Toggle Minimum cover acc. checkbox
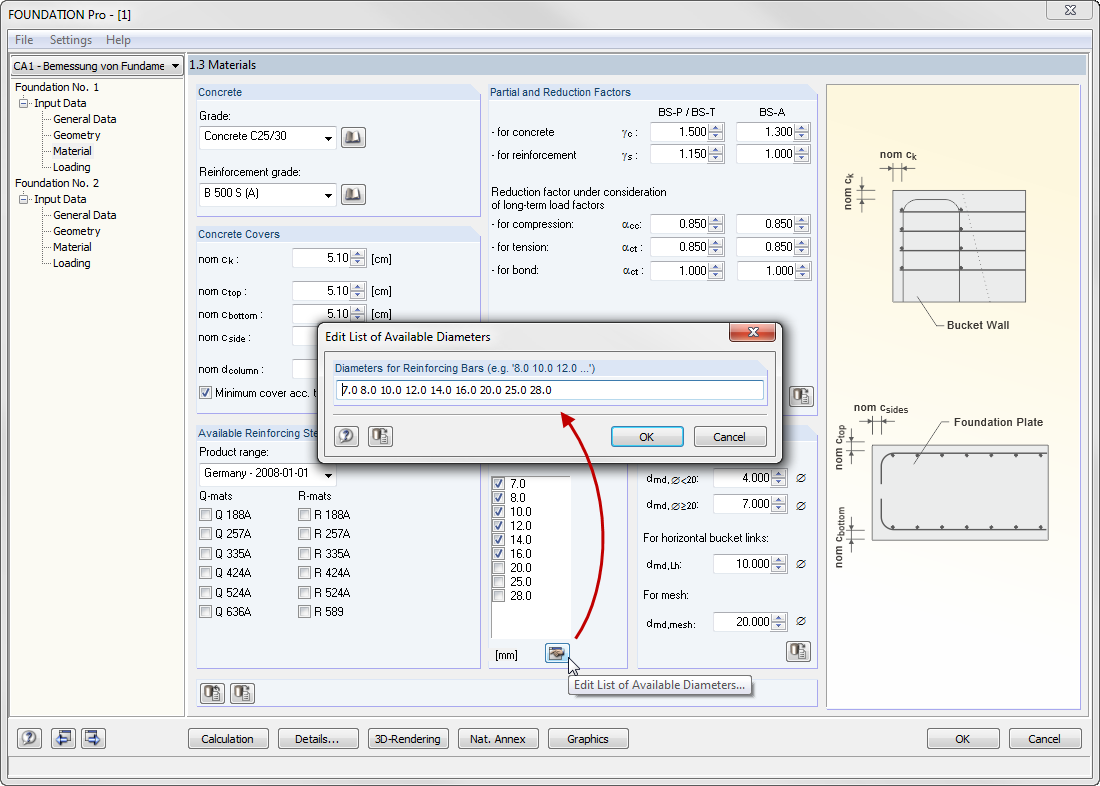 (x=206, y=393)
